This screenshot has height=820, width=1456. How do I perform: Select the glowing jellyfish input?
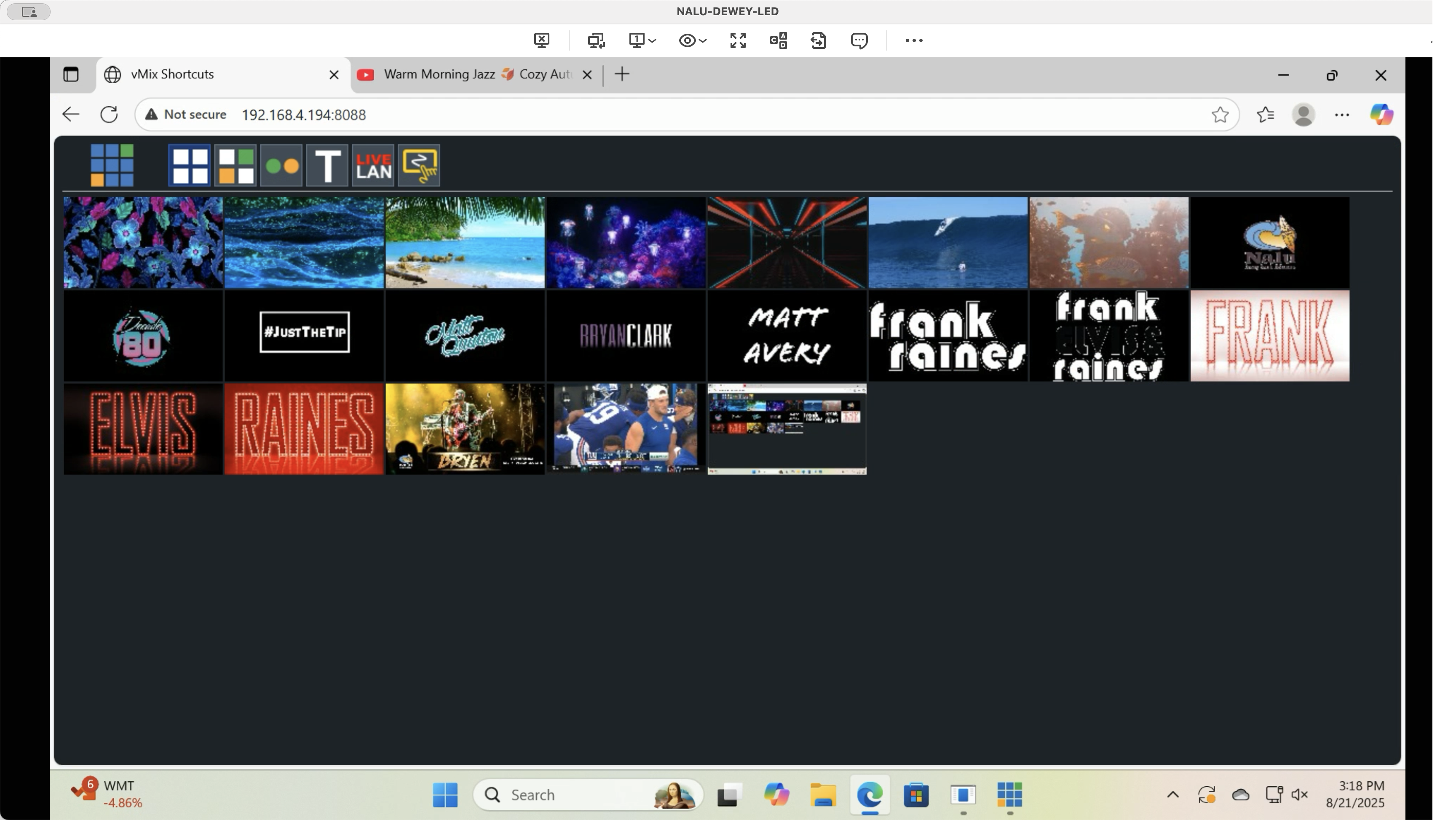(x=626, y=243)
